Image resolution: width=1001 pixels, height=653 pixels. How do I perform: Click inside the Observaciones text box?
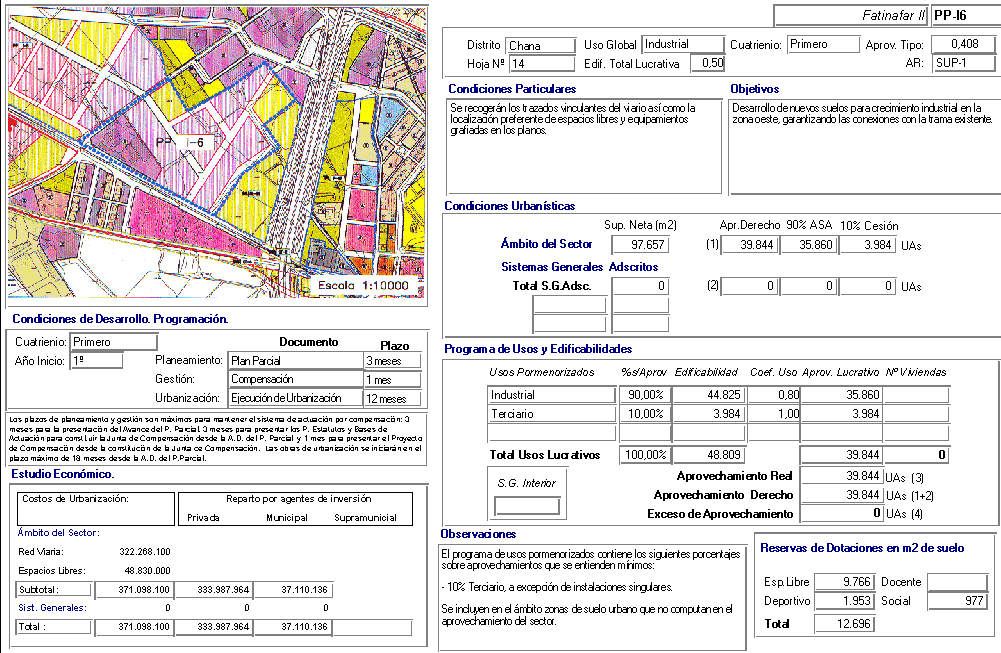(x=590, y=595)
